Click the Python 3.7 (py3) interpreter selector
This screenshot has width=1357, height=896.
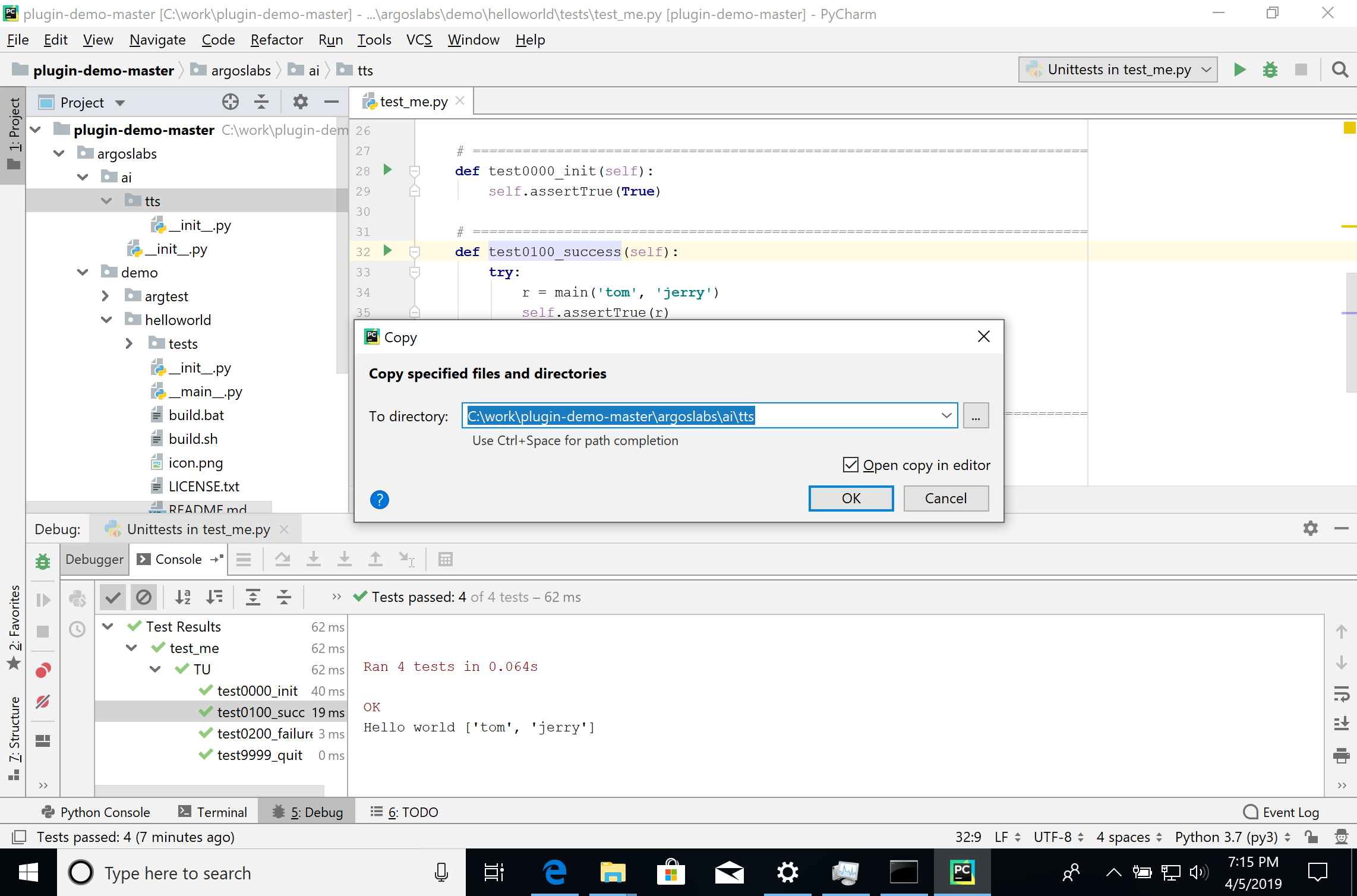pos(1233,837)
